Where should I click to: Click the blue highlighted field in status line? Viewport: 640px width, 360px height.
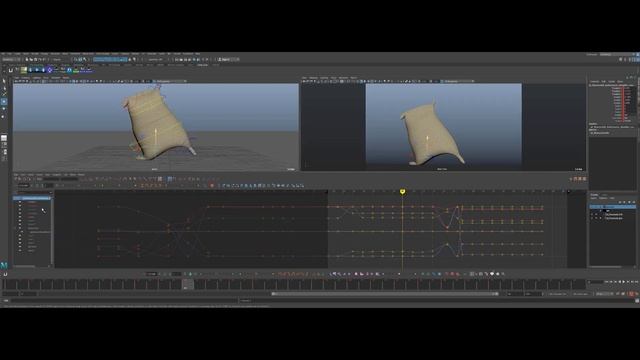[x=110, y=60]
